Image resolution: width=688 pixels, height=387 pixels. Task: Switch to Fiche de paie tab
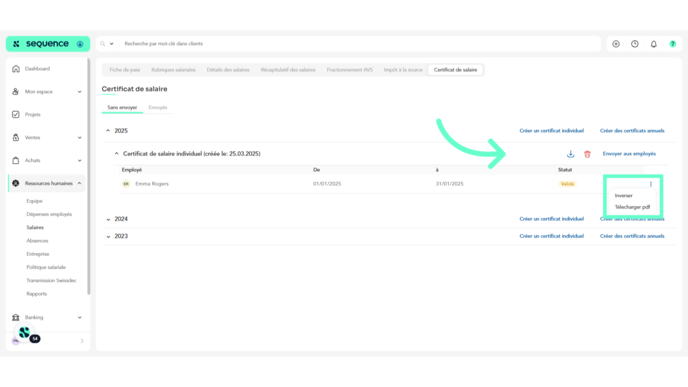pos(125,70)
